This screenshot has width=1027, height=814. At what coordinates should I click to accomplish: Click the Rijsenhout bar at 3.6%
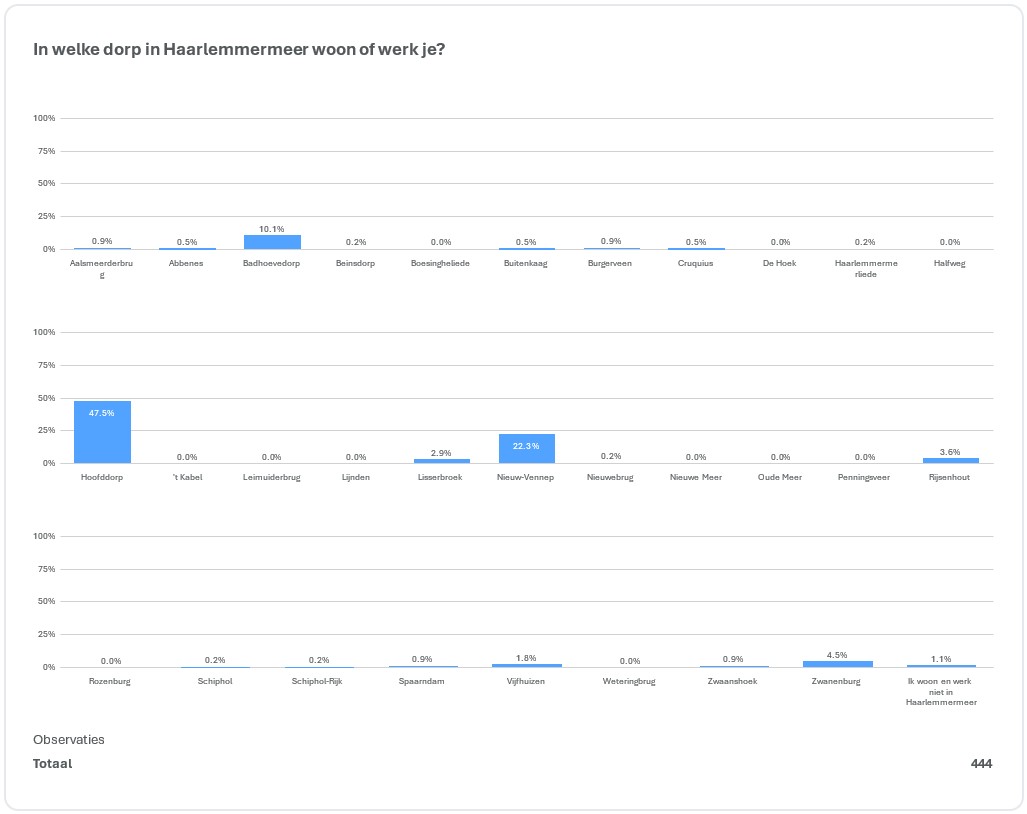pos(951,461)
